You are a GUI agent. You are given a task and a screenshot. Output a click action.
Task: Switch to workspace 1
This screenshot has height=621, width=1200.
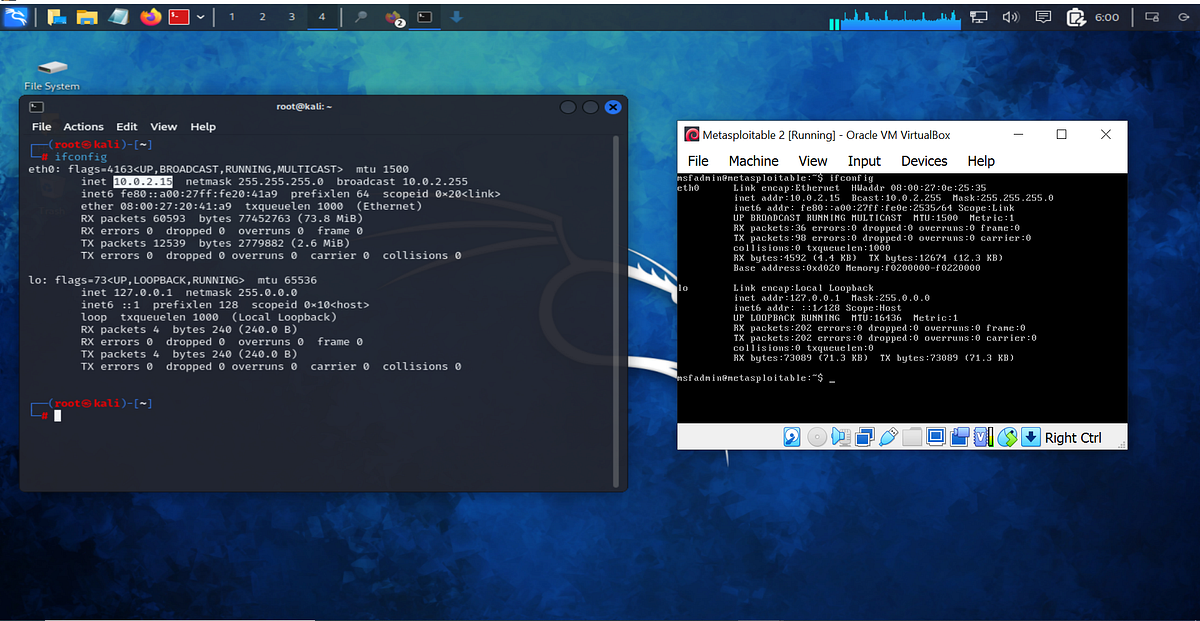[x=232, y=16]
